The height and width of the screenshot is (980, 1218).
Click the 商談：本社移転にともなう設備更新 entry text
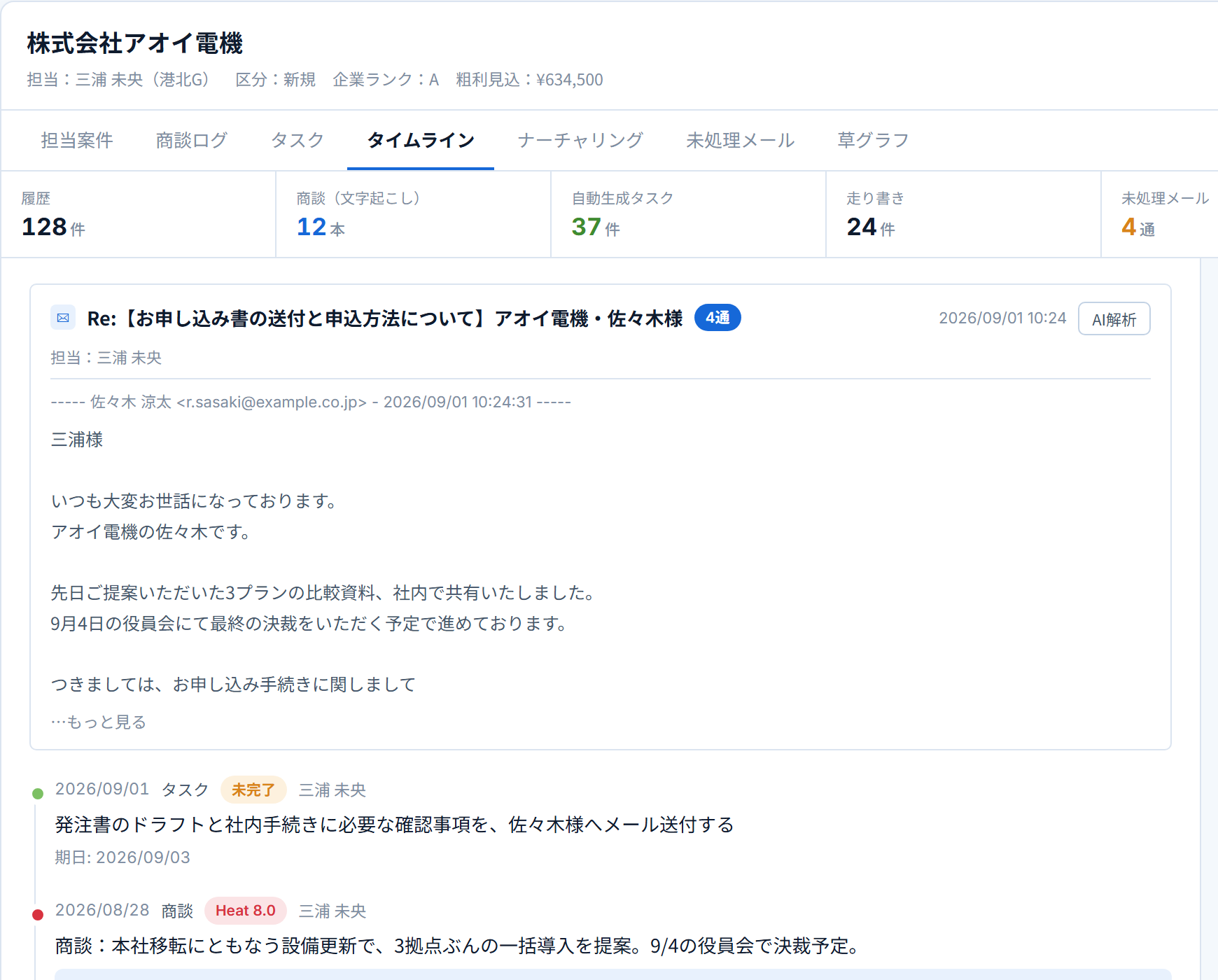457,946
